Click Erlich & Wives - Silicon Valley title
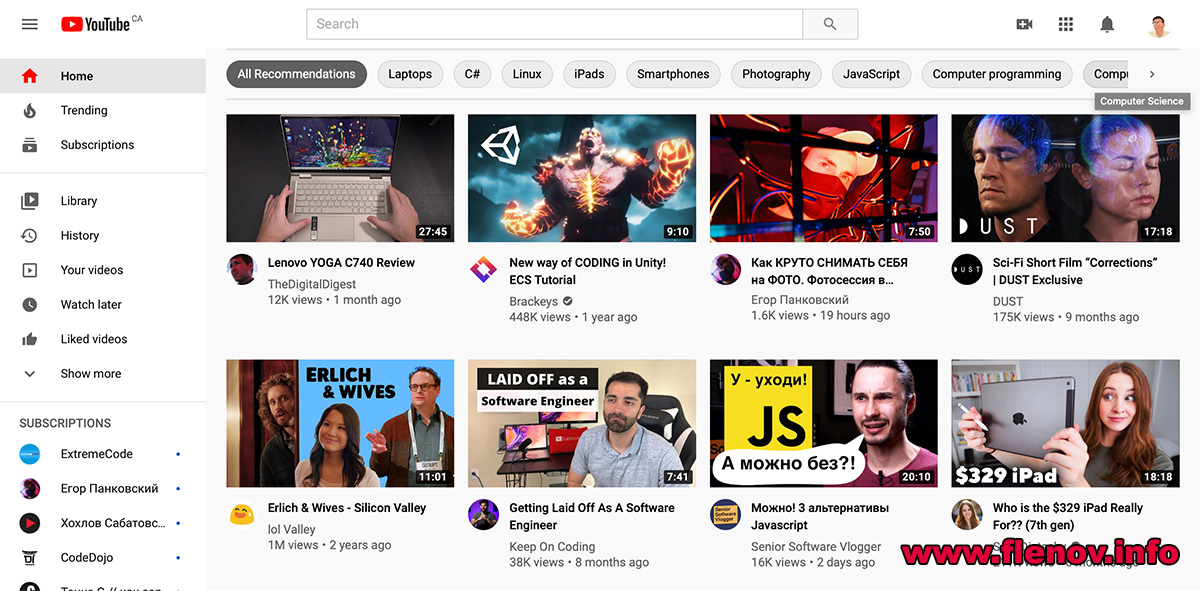1200x591 pixels. (x=347, y=508)
